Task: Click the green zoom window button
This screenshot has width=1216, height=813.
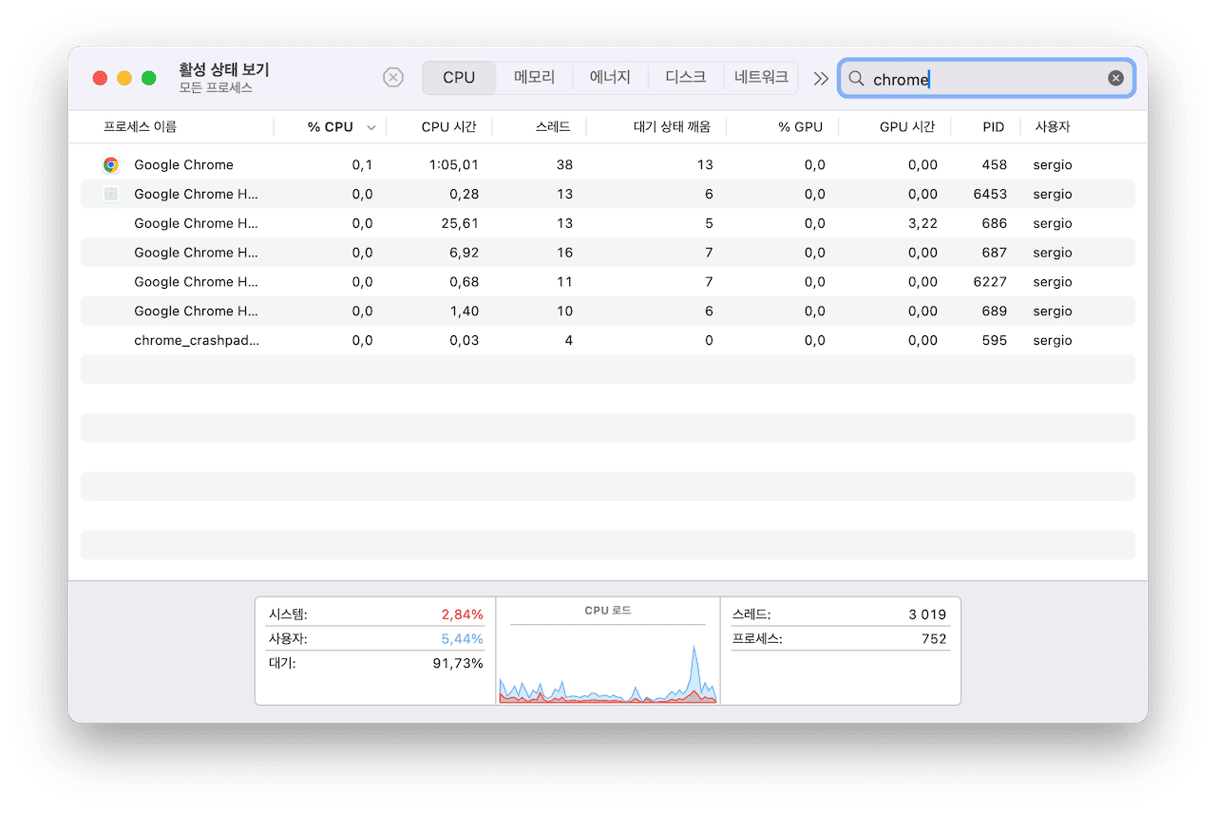Action: tap(149, 78)
